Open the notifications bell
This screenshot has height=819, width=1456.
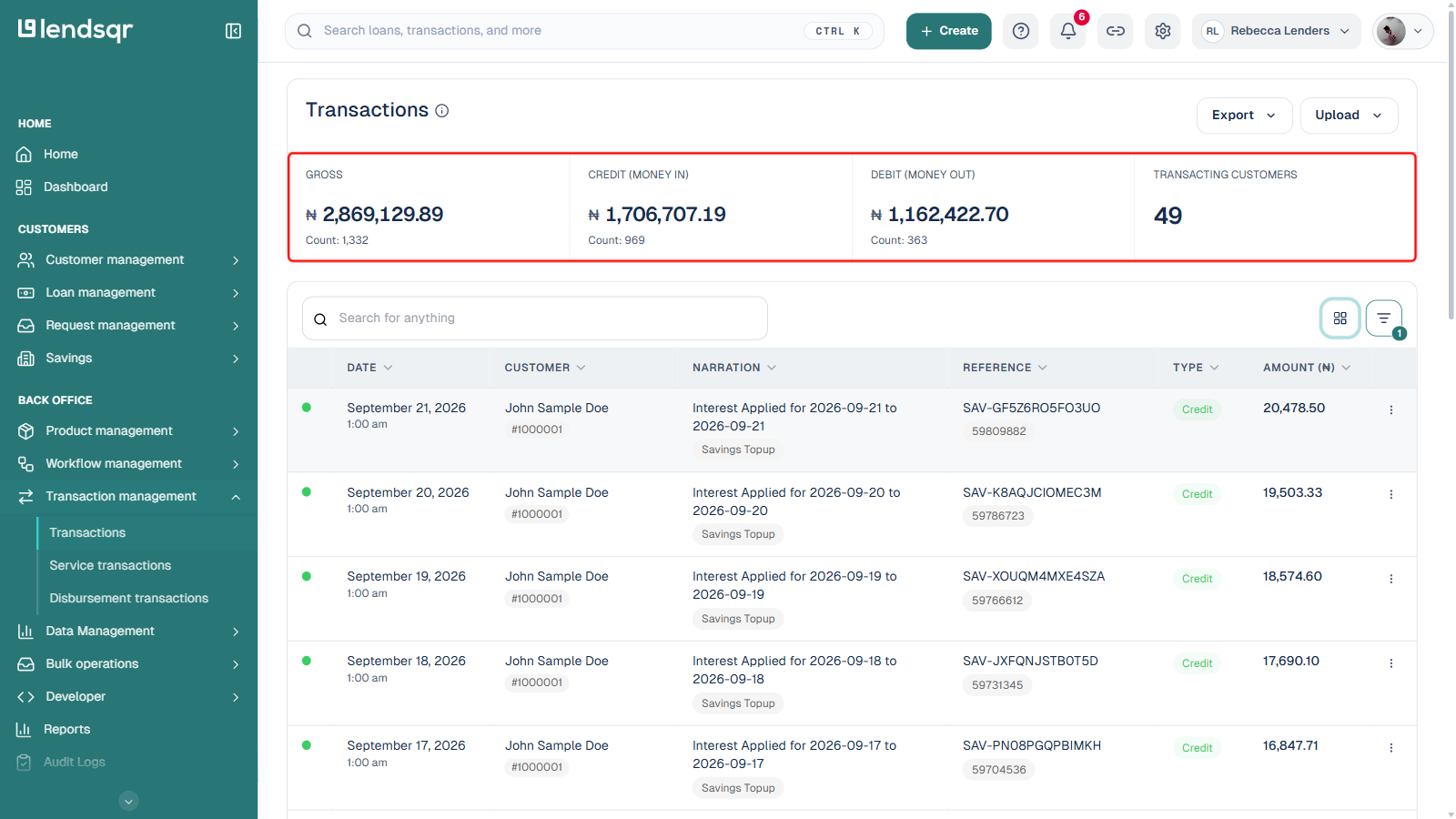coord(1068,31)
